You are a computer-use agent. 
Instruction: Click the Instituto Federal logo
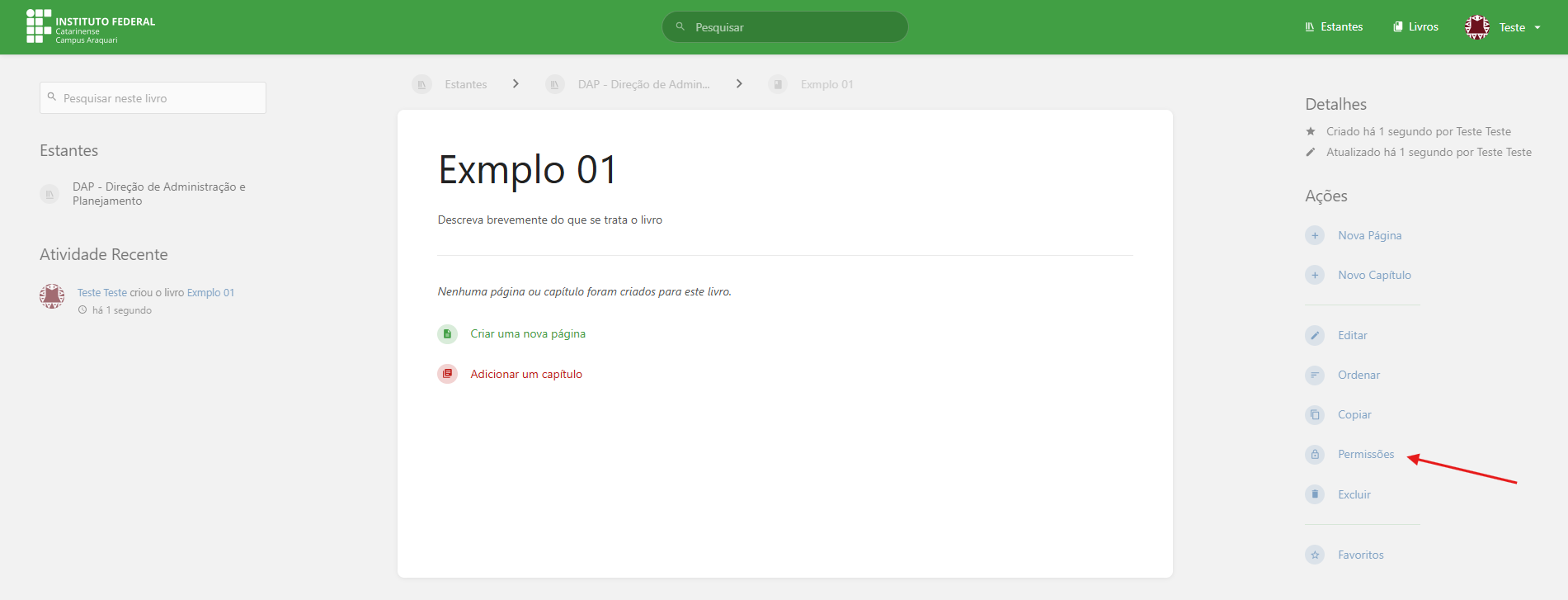point(91,27)
